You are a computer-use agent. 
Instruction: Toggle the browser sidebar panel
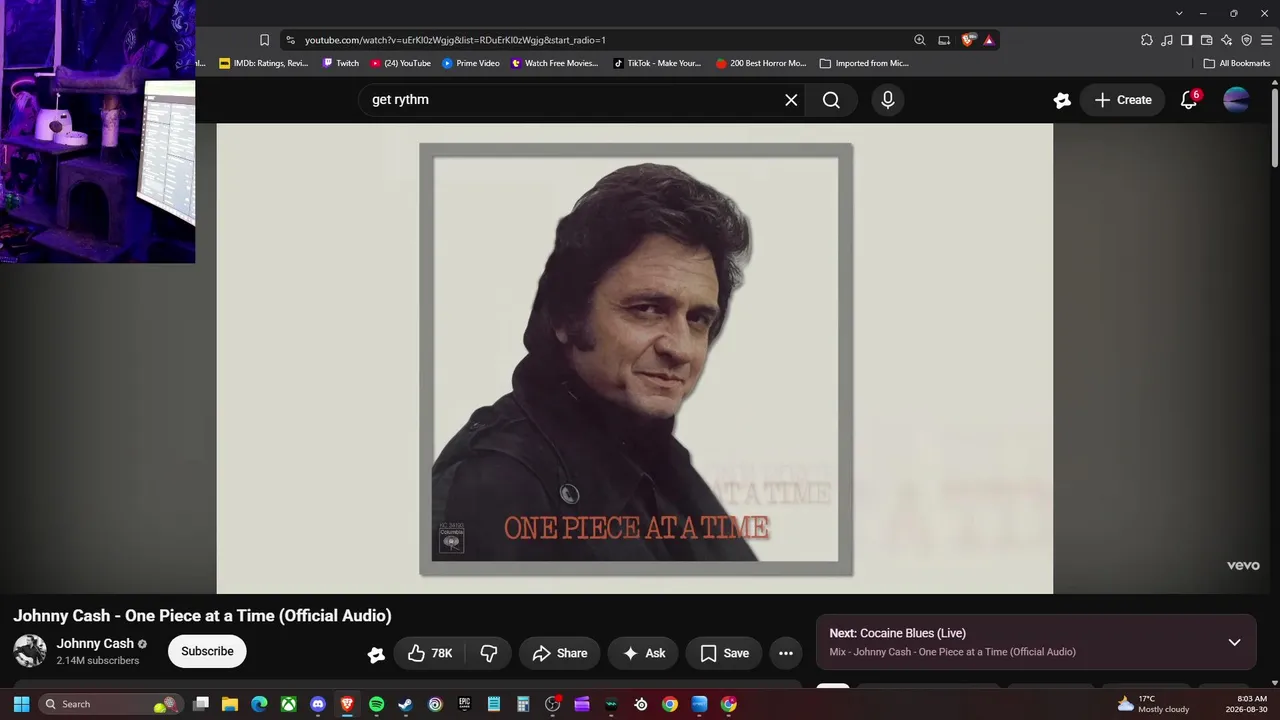point(1186,40)
